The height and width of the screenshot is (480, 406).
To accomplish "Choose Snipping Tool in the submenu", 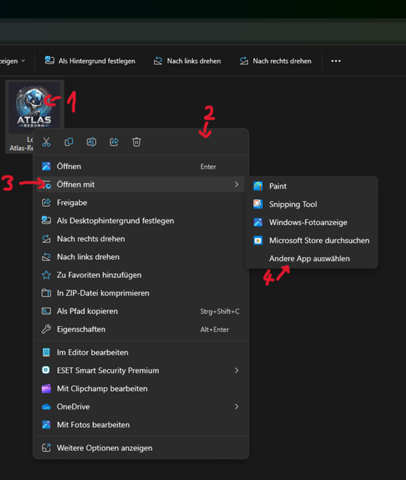I will pyautogui.click(x=312, y=204).
